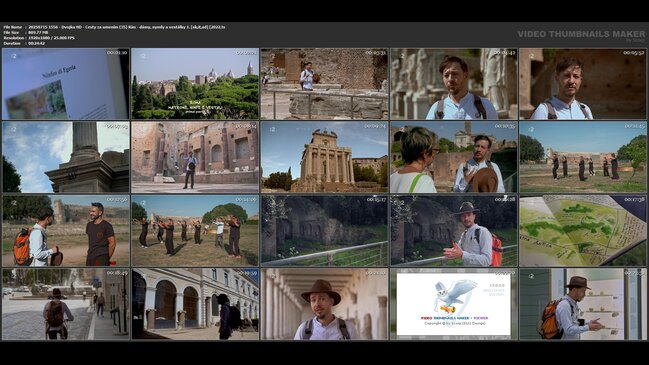This screenshot has width=649, height=365.
Task: Select the thumbnail of hatted host gesturing by railing
Action: tap(454, 231)
